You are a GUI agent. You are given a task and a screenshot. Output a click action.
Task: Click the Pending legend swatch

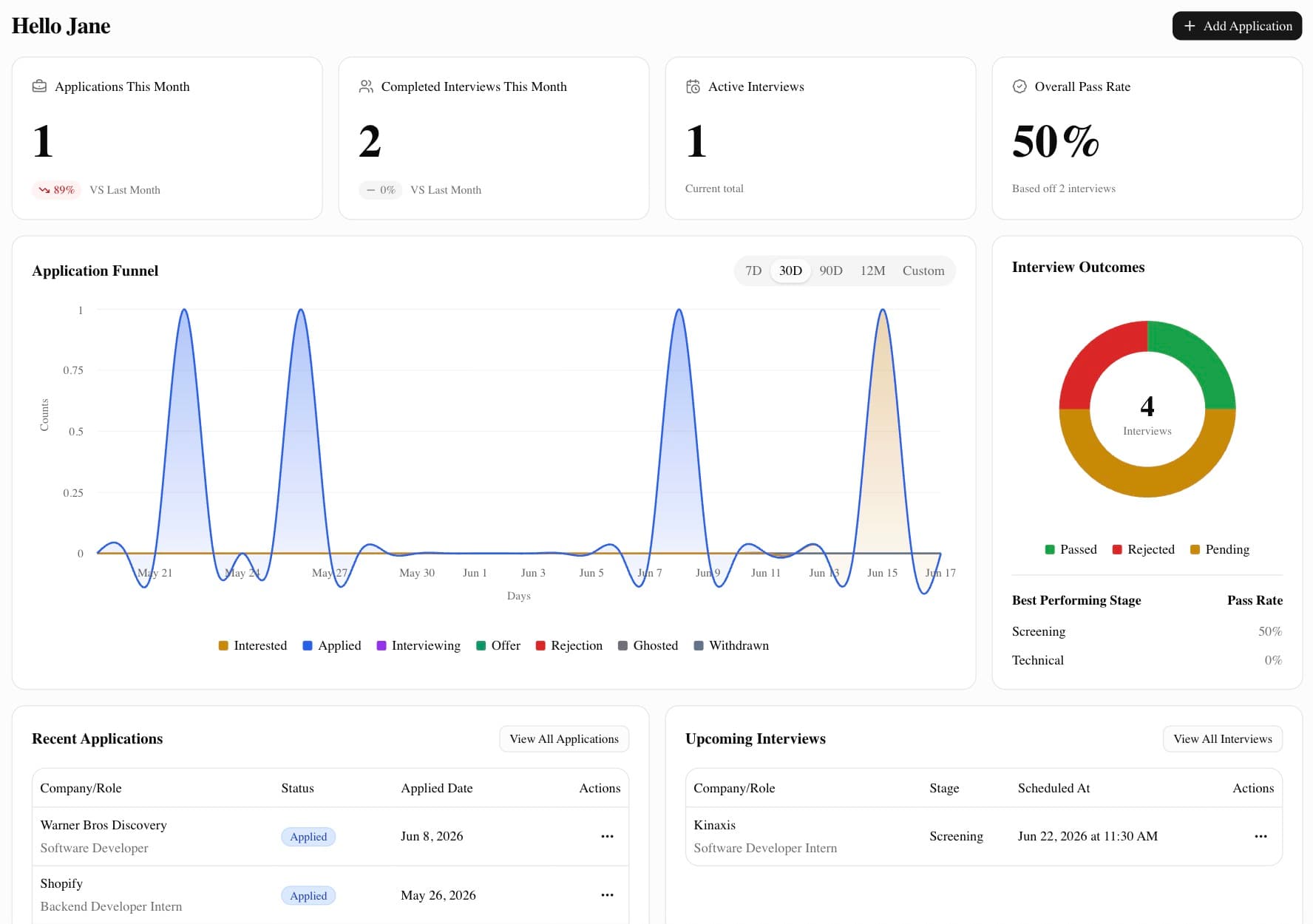1195,549
